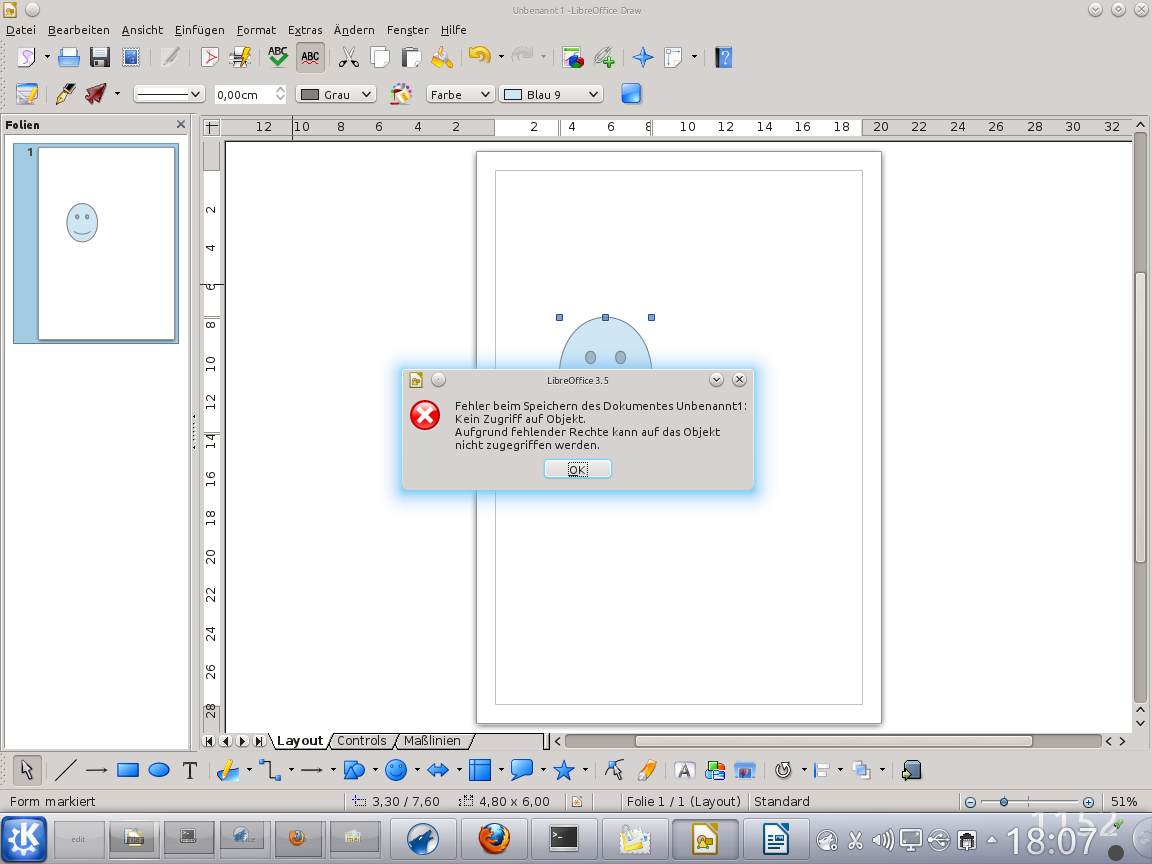The image size is (1152, 864).
Task: Toggle Edit Points mode
Action: tap(613, 770)
